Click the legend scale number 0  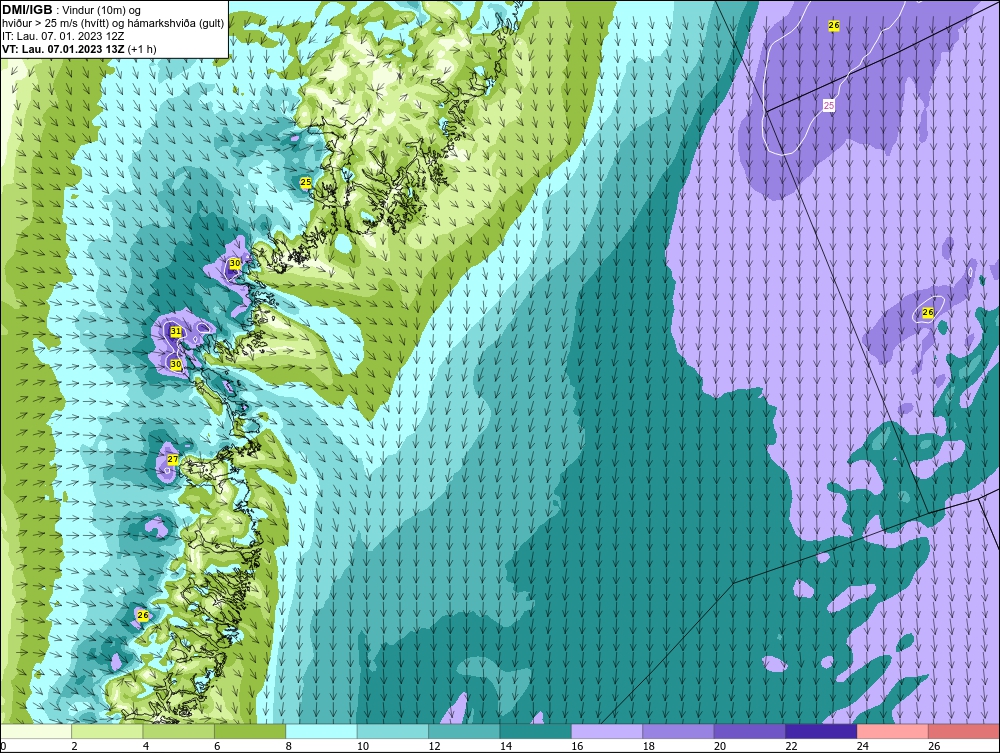coord(3,746)
